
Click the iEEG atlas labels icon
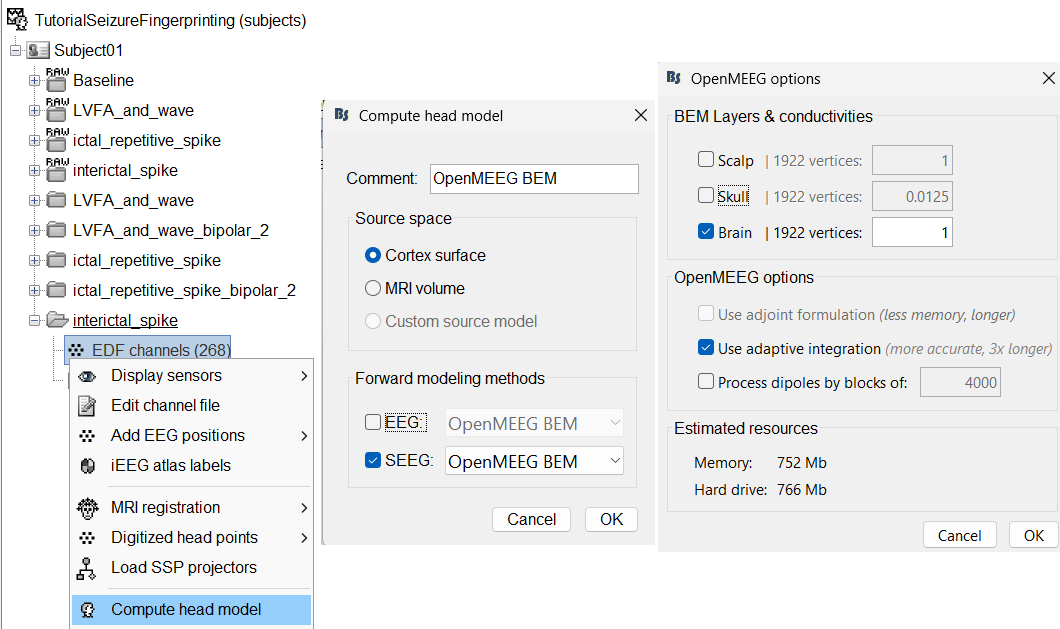coord(88,466)
